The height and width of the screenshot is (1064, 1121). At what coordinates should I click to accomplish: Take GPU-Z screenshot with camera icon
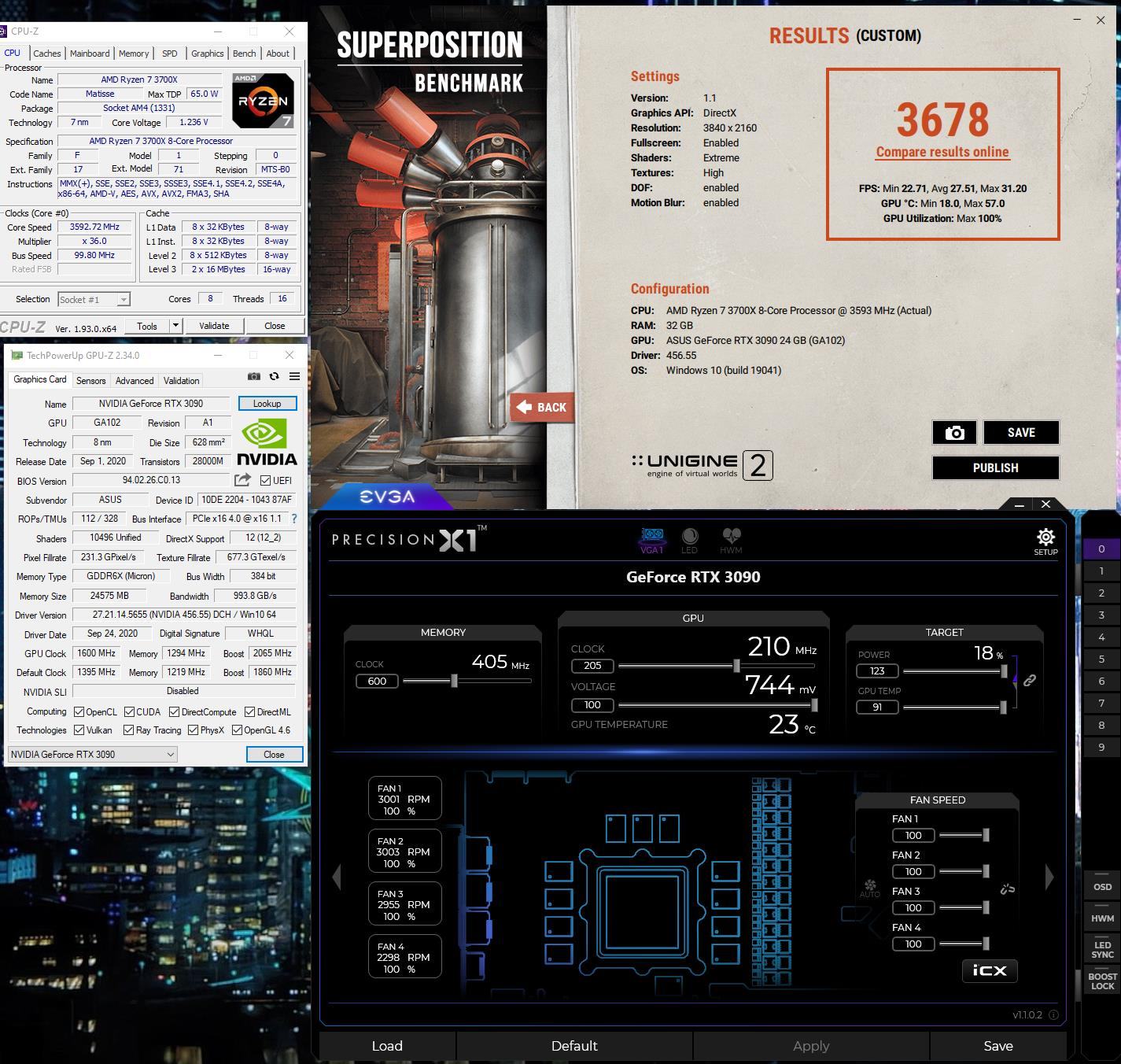tap(253, 376)
